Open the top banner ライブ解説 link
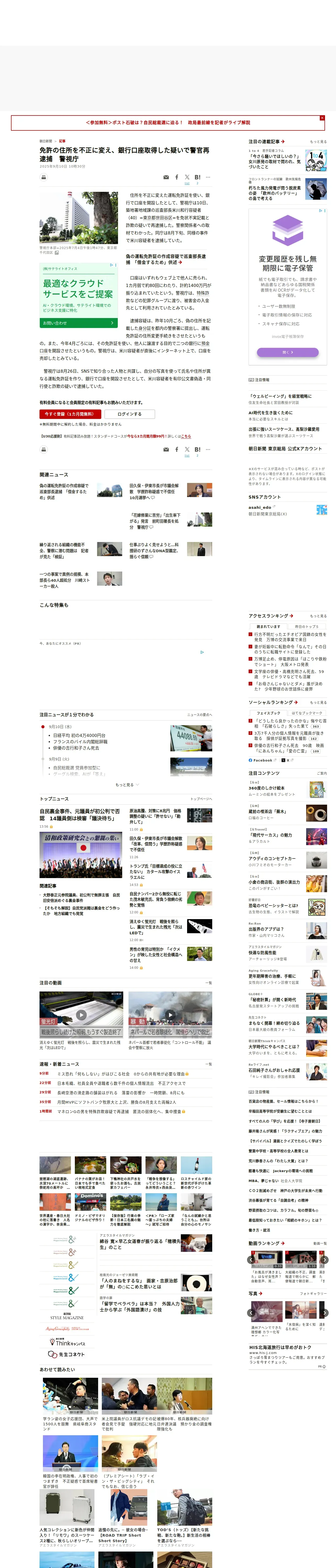The height and width of the screenshot is (1568, 336). (168, 123)
